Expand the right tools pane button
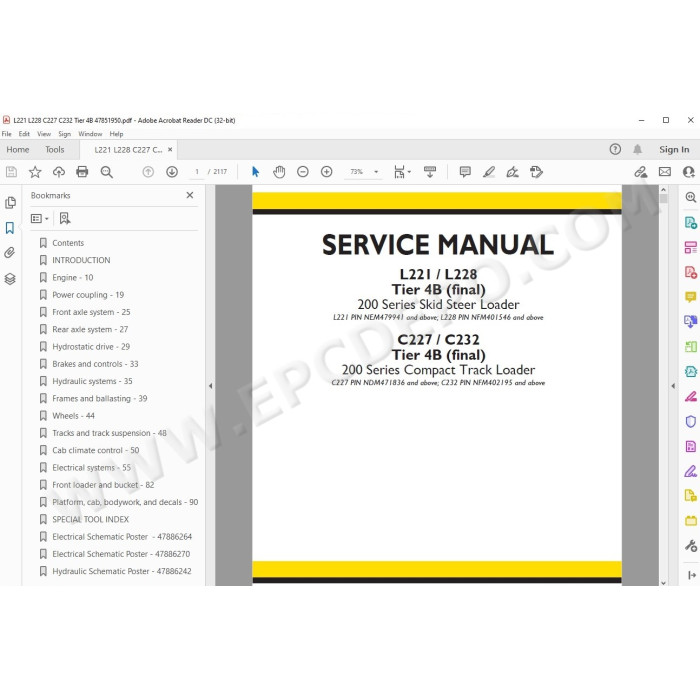 (x=692, y=575)
